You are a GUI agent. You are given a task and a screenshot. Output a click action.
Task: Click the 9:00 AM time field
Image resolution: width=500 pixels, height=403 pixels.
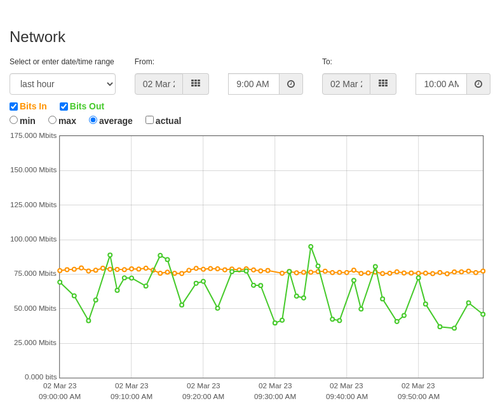point(254,84)
